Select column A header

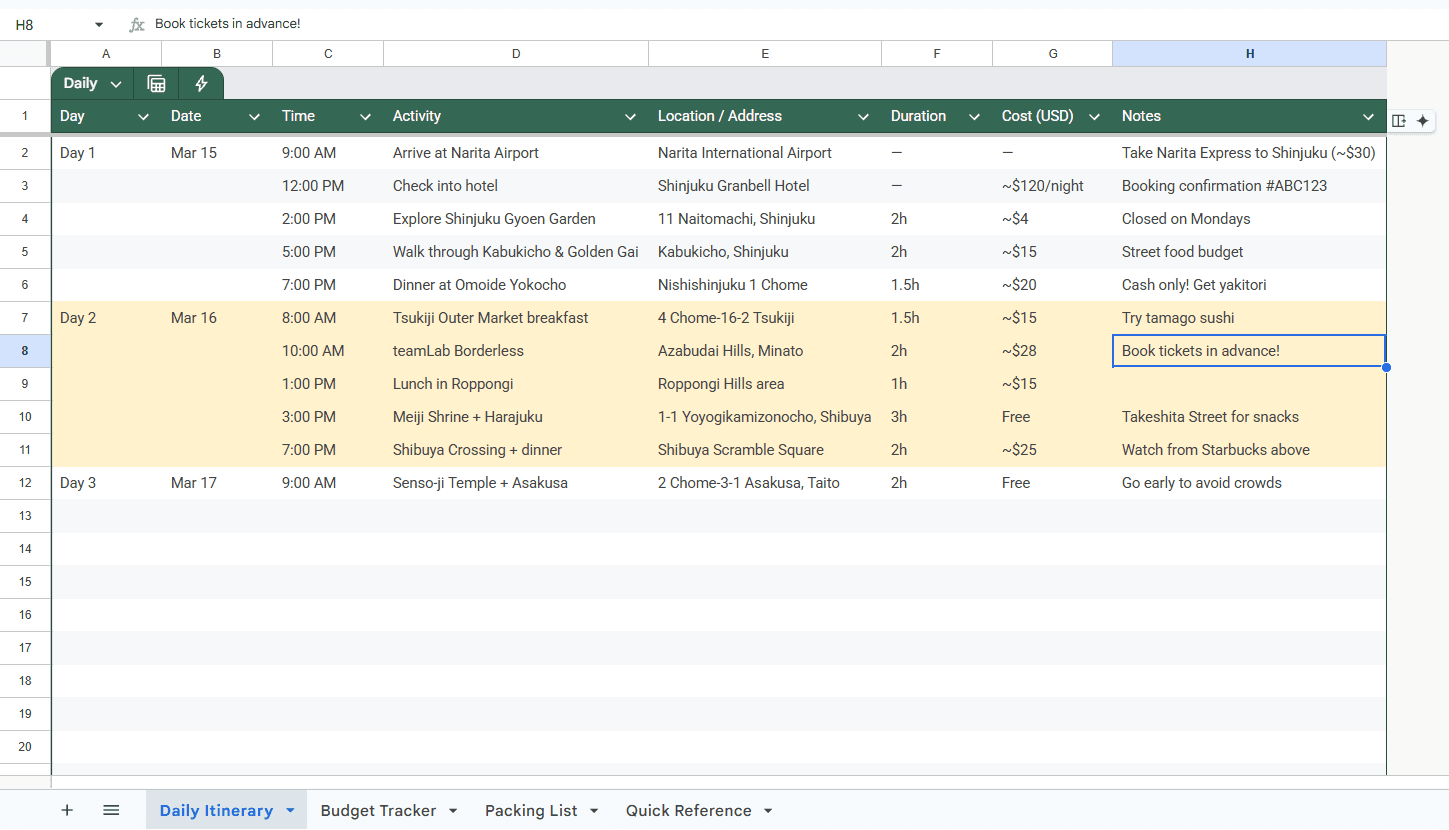pos(106,54)
